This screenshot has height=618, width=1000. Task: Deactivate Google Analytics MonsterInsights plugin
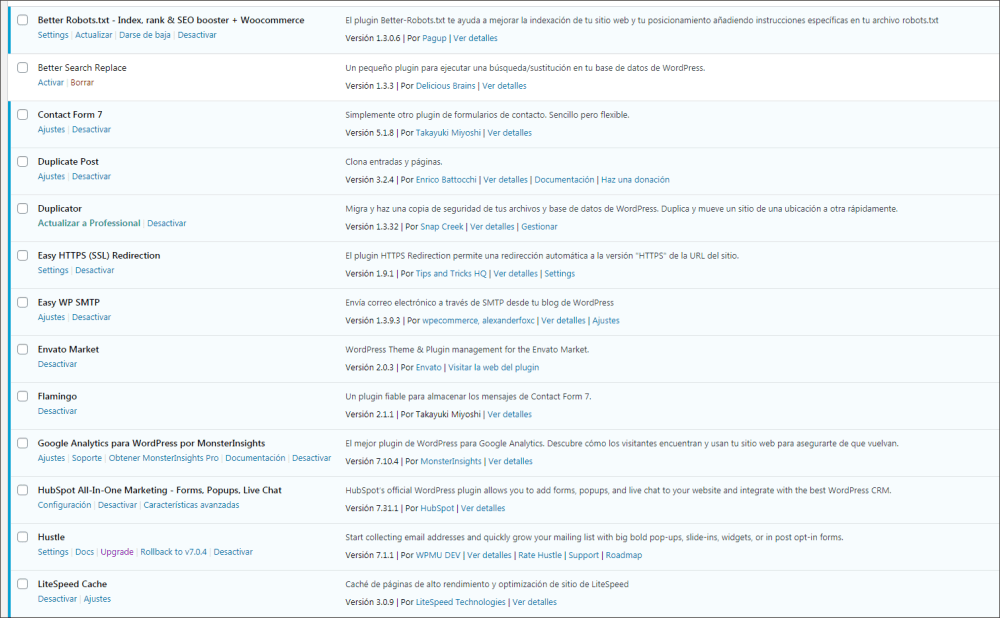(311, 458)
